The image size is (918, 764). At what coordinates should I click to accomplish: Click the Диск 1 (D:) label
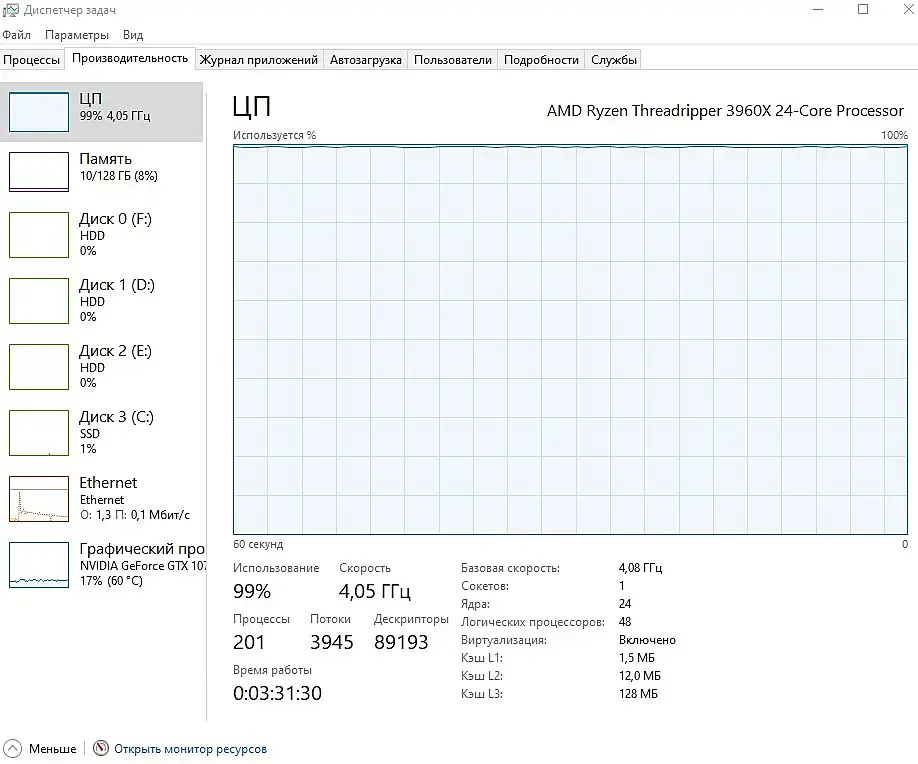(x=117, y=285)
